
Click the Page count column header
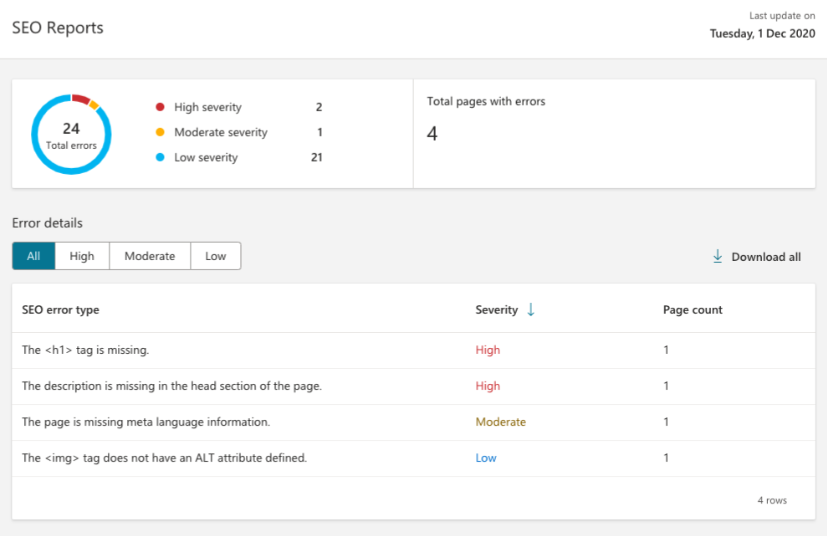(692, 310)
